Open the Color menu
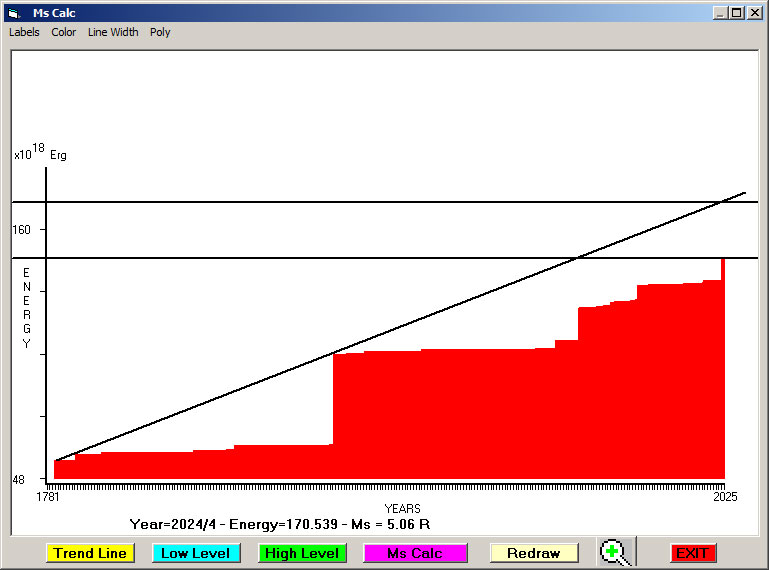The image size is (769, 570). pyautogui.click(x=64, y=32)
